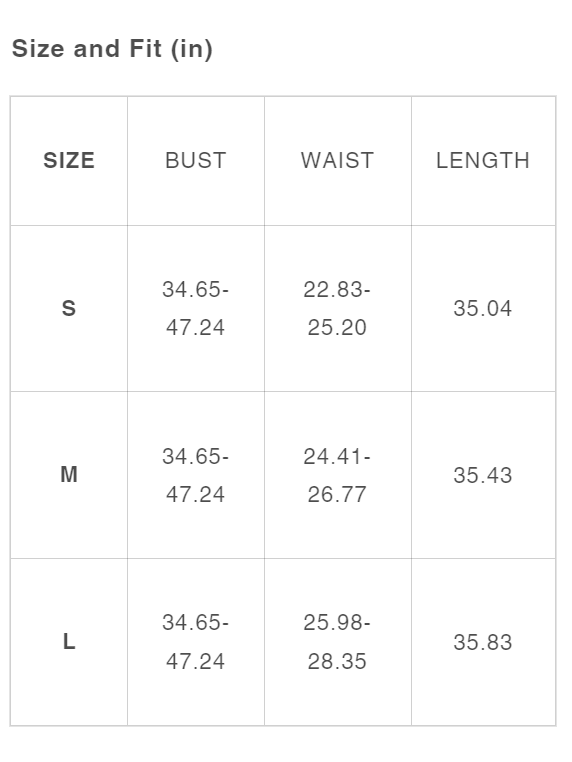Click bust value 34.65-47.24 for size L
The image size is (572, 762).
click(195, 642)
